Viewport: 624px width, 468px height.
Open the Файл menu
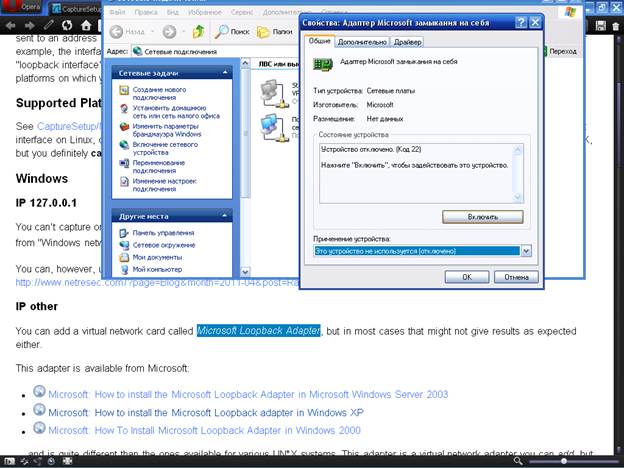(117, 12)
